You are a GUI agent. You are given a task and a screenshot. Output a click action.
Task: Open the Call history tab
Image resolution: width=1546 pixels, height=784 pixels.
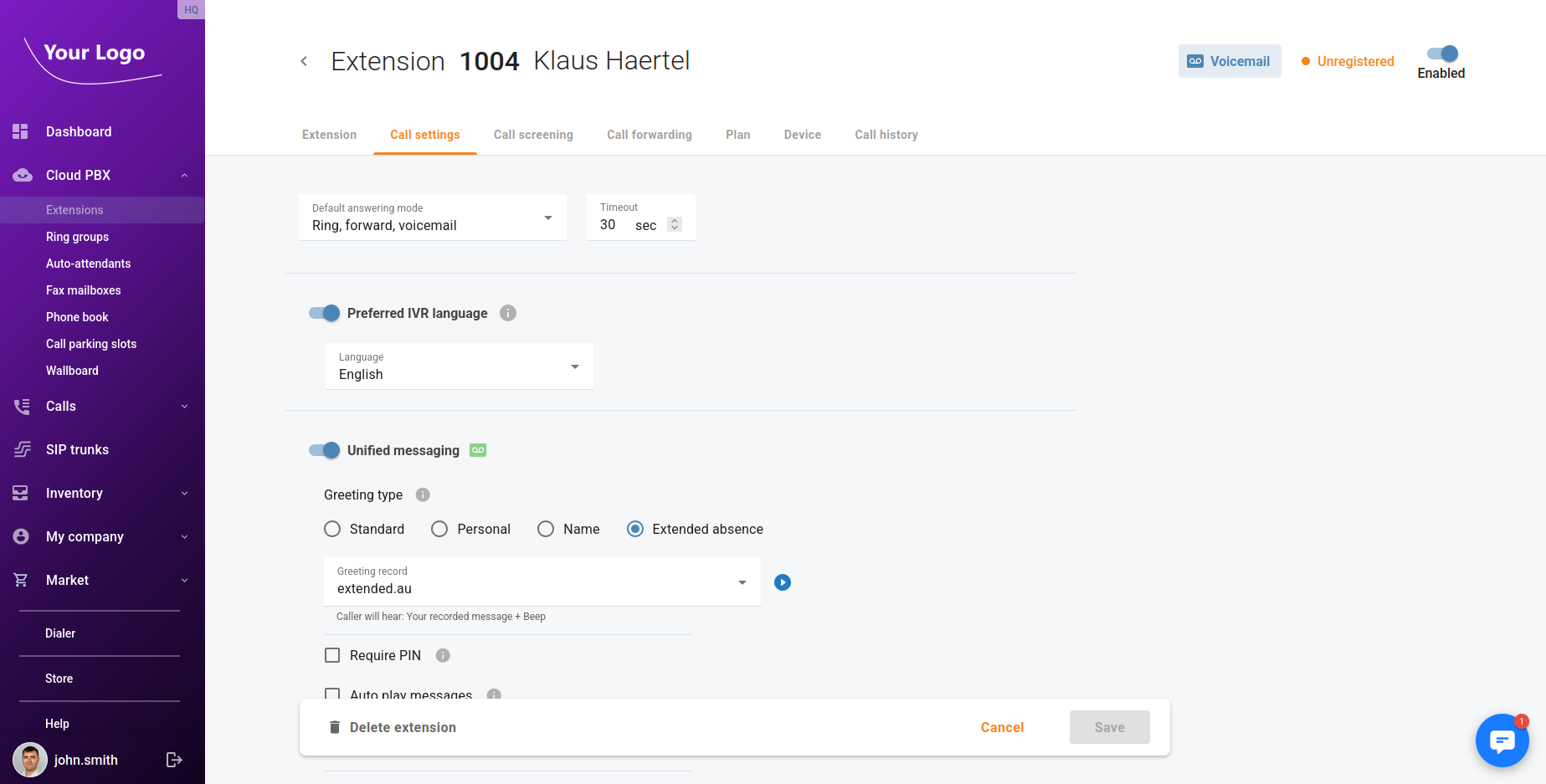[x=886, y=135]
